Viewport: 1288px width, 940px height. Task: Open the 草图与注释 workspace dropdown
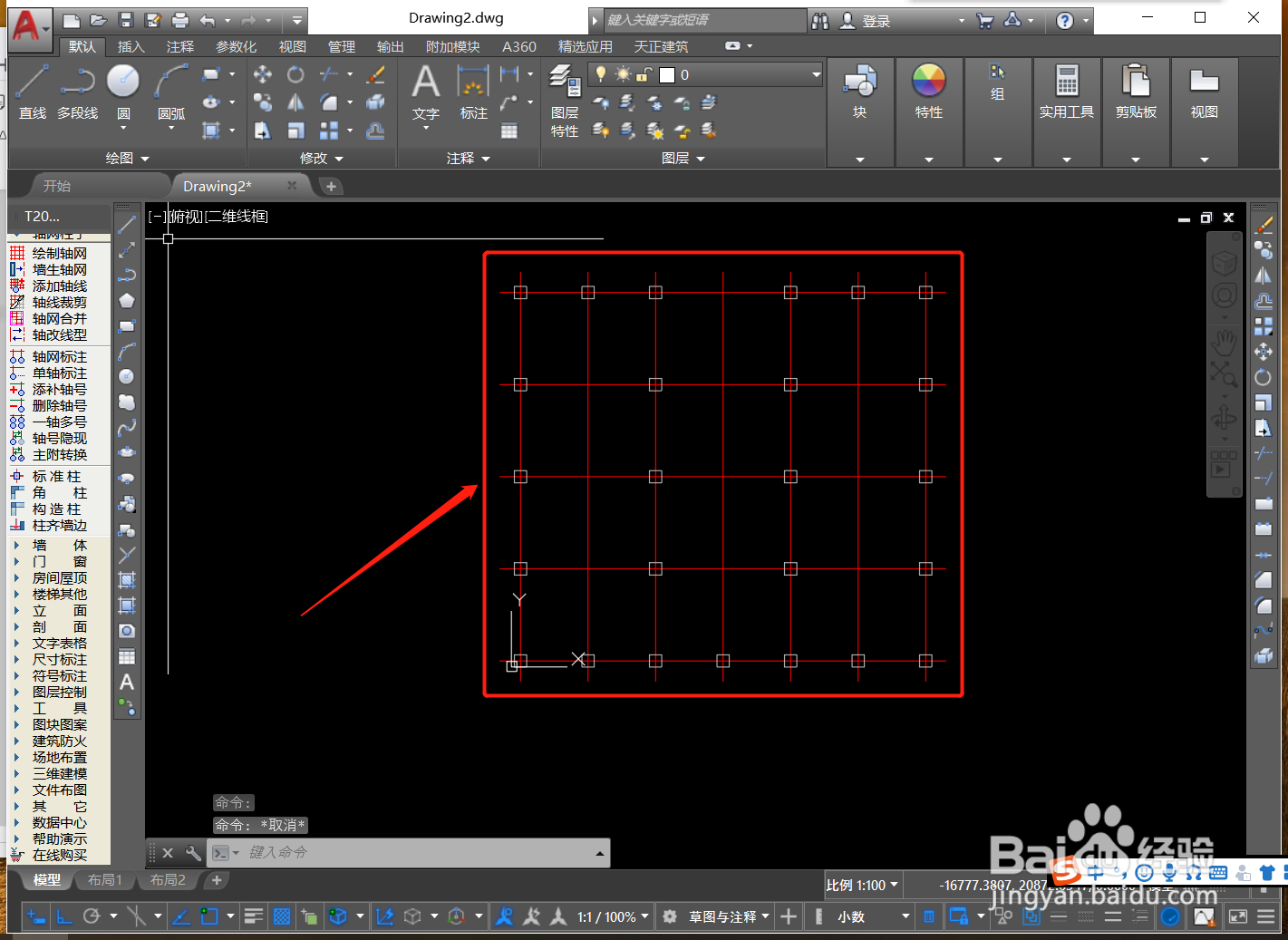pyautogui.click(x=729, y=916)
